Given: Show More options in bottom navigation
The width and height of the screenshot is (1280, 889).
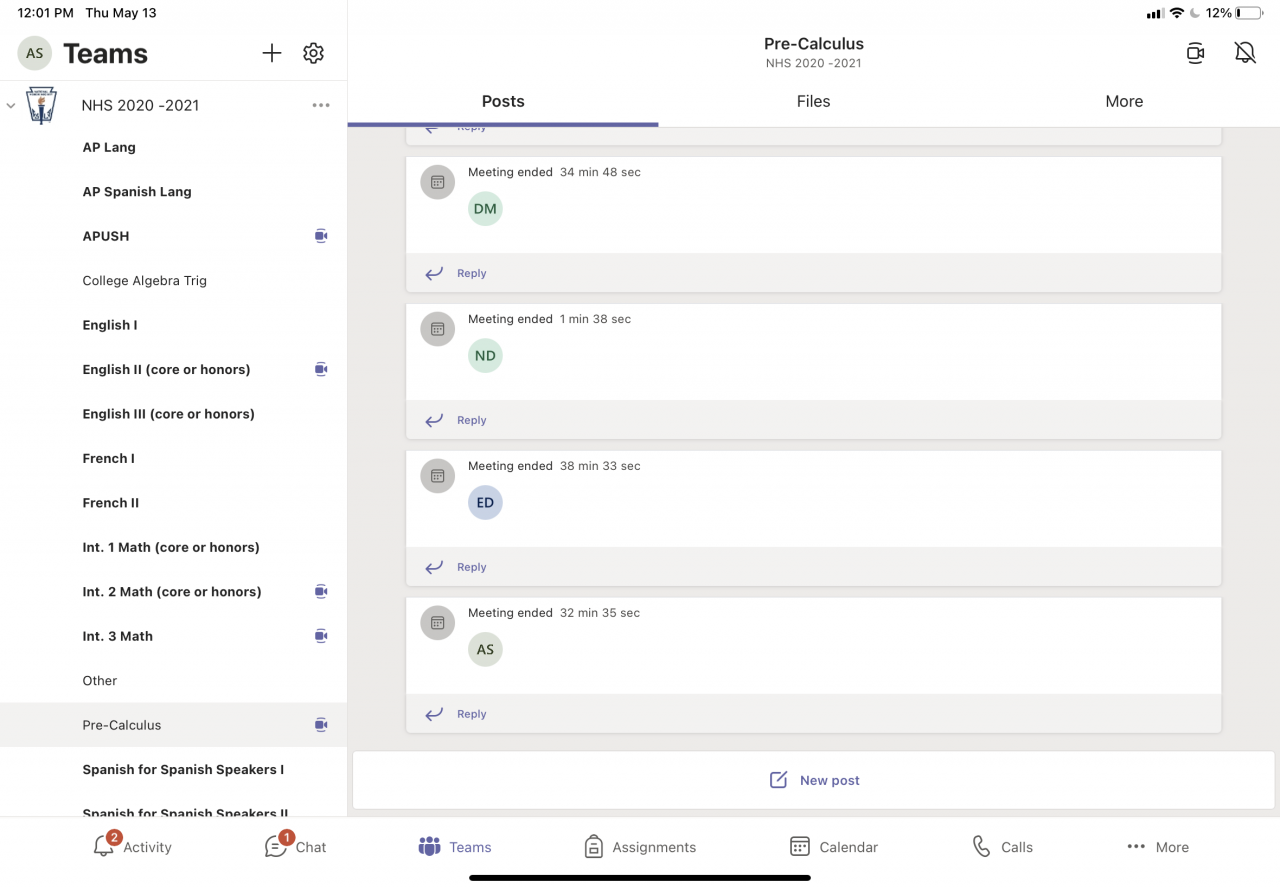Looking at the screenshot, I should pos(1158,847).
